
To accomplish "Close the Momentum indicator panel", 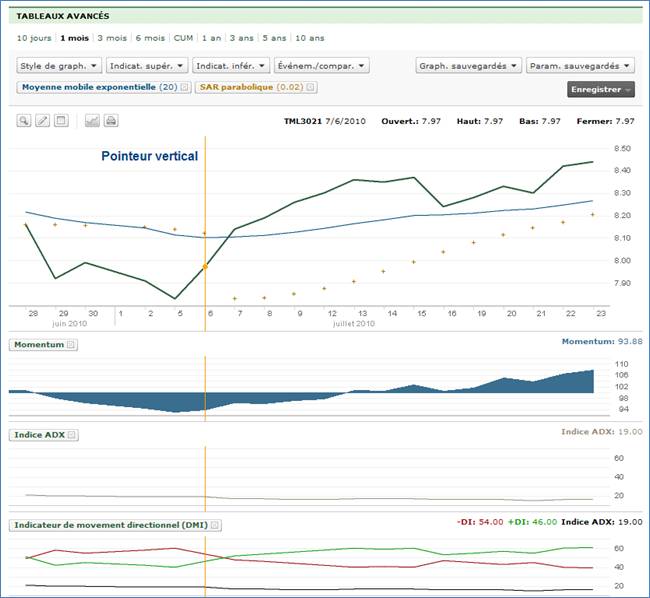I will click(72, 345).
